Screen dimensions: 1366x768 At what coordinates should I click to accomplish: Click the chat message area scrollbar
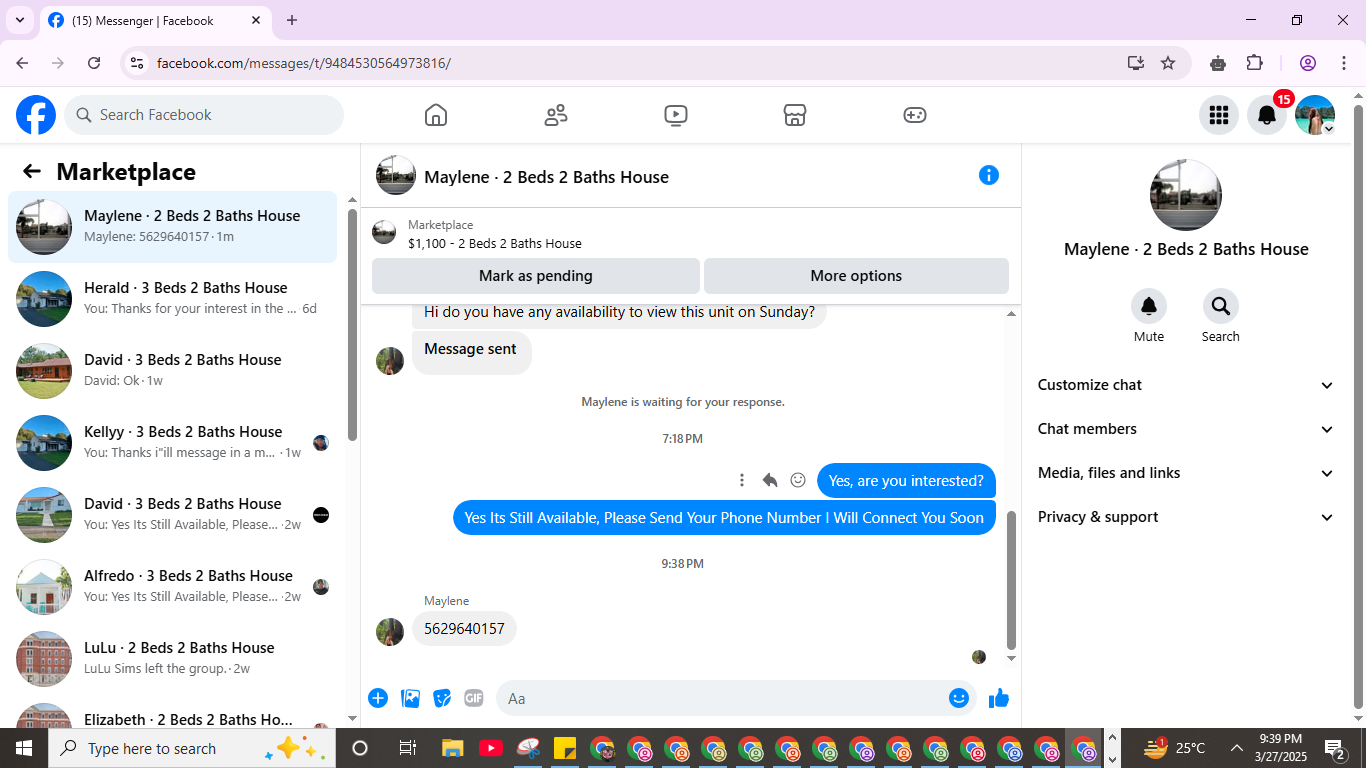pyautogui.click(x=1011, y=580)
